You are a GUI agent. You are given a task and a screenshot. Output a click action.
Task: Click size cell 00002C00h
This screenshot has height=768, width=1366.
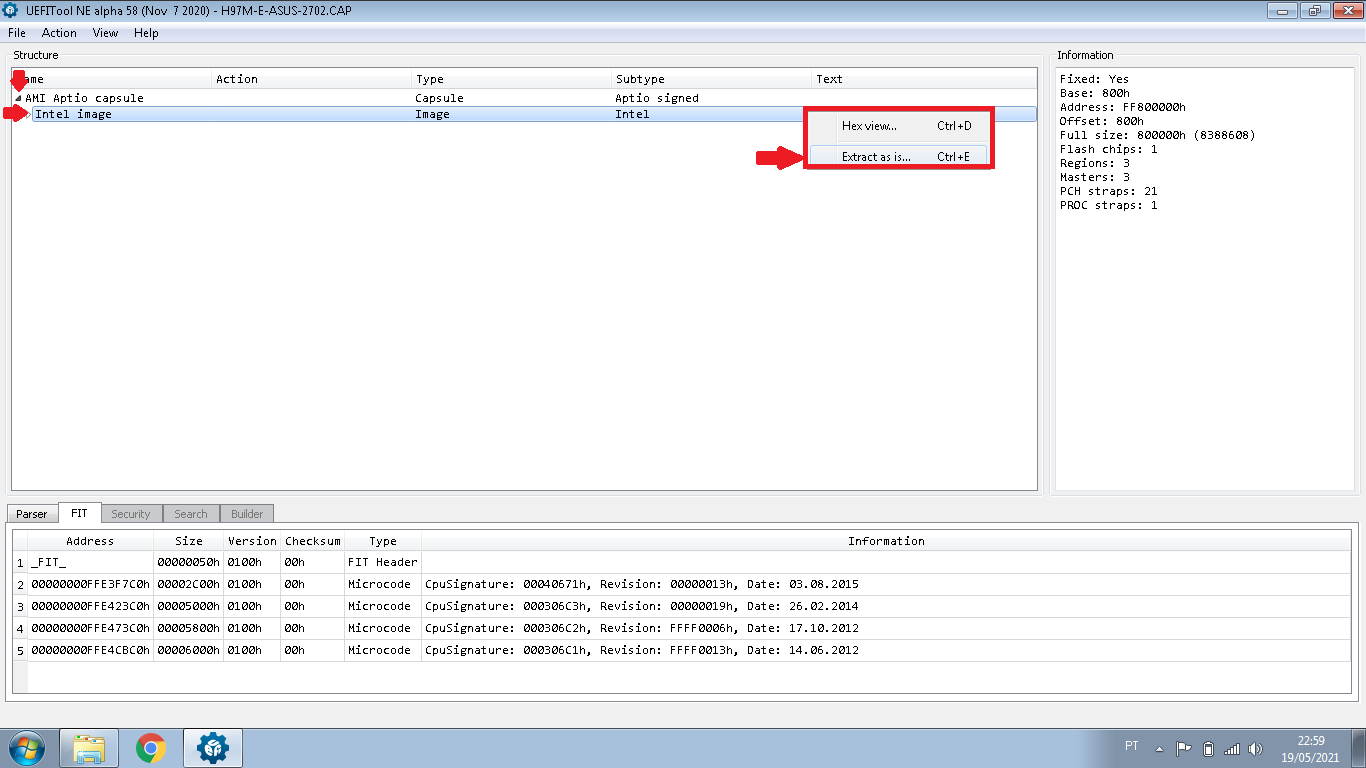(x=188, y=584)
